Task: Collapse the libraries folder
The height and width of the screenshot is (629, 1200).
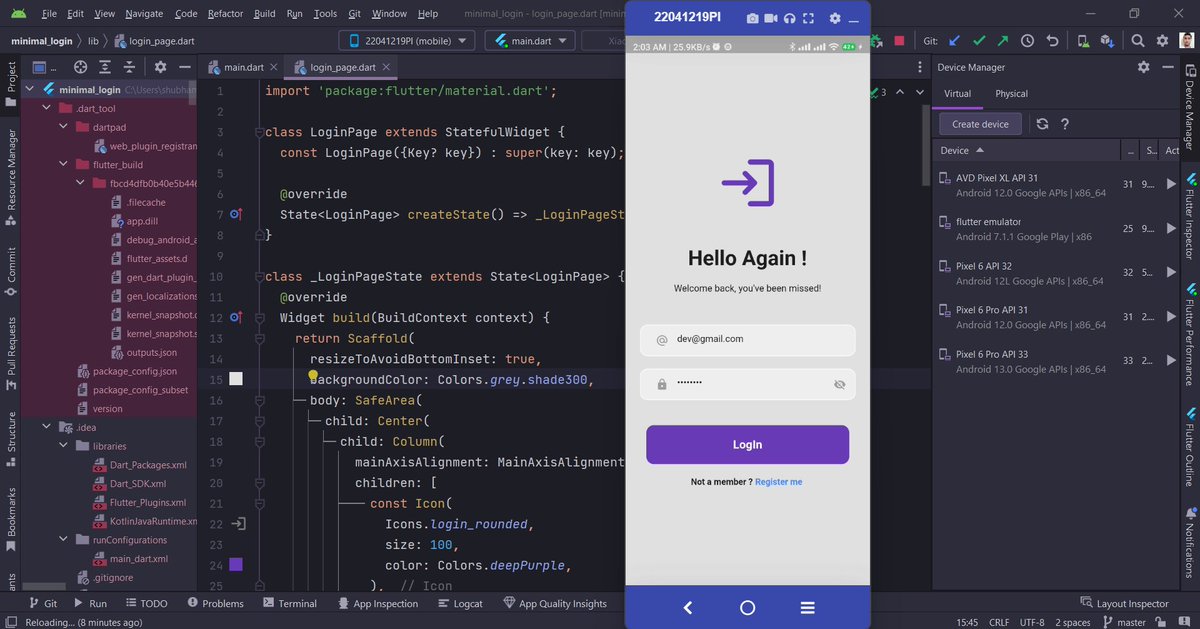Action: [64, 446]
